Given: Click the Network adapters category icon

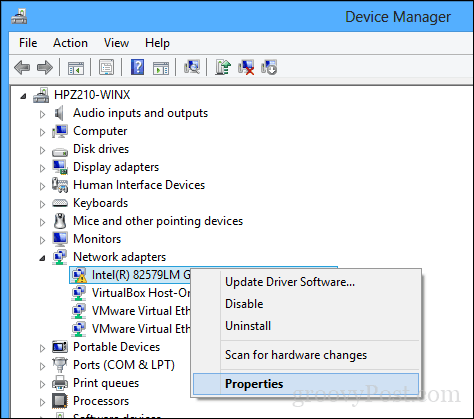Looking at the screenshot, I should pyautogui.click(x=60, y=257).
